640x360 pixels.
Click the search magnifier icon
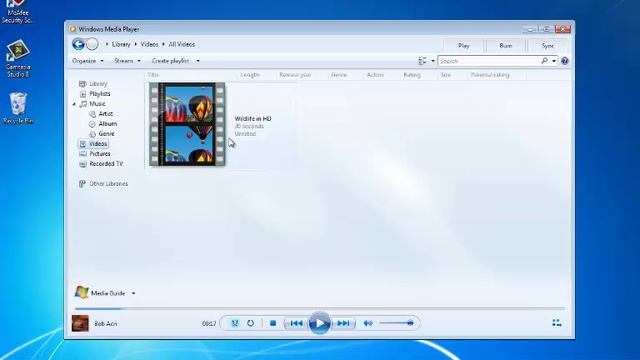click(x=544, y=61)
